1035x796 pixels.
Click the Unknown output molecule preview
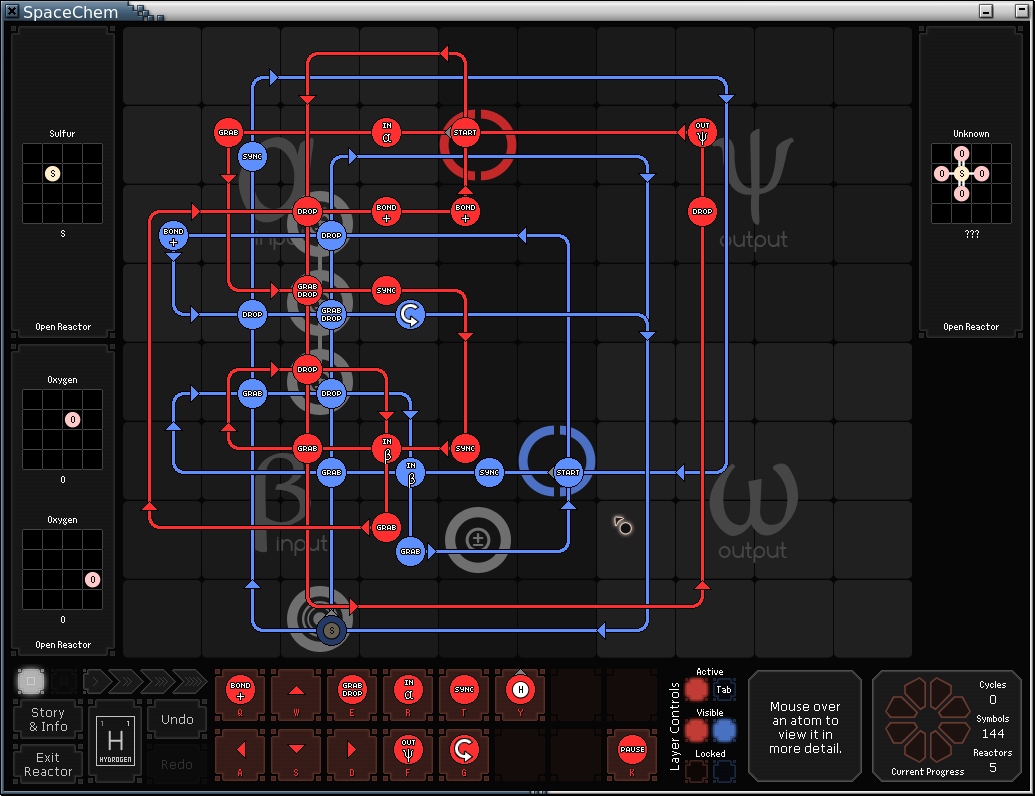(x=971, y=183)
